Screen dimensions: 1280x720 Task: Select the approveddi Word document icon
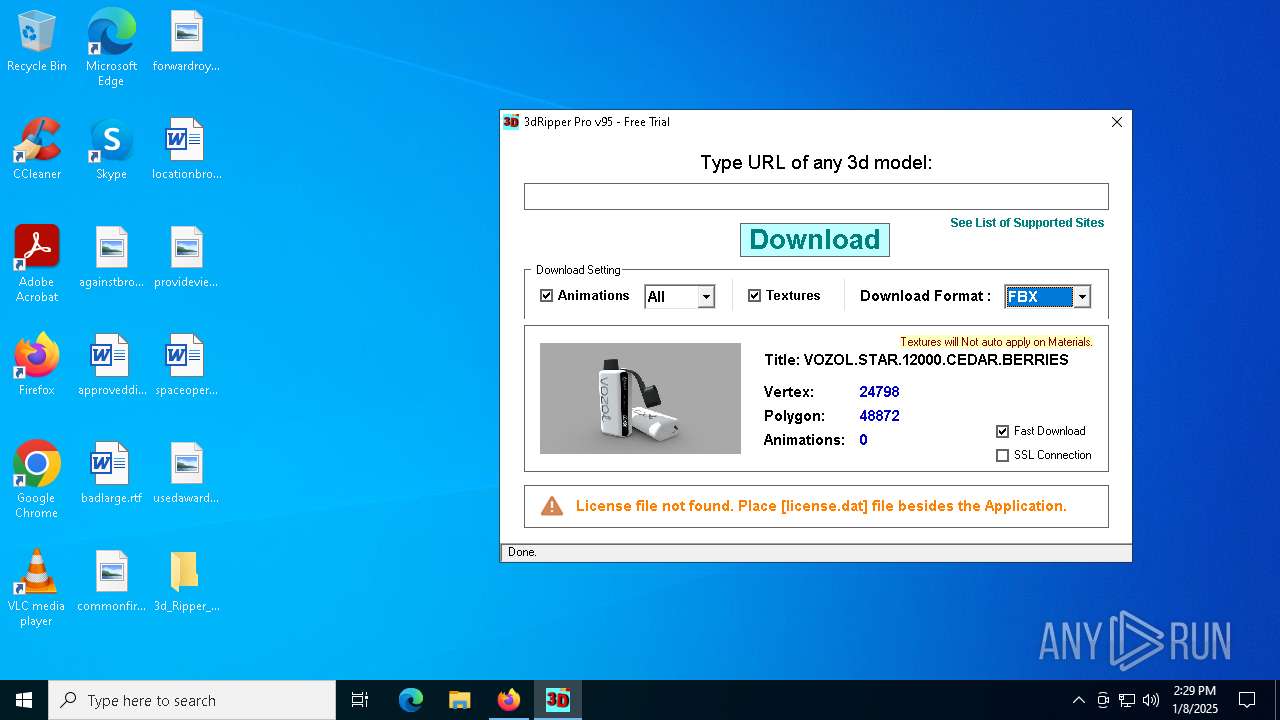click(x=111, y=365)
